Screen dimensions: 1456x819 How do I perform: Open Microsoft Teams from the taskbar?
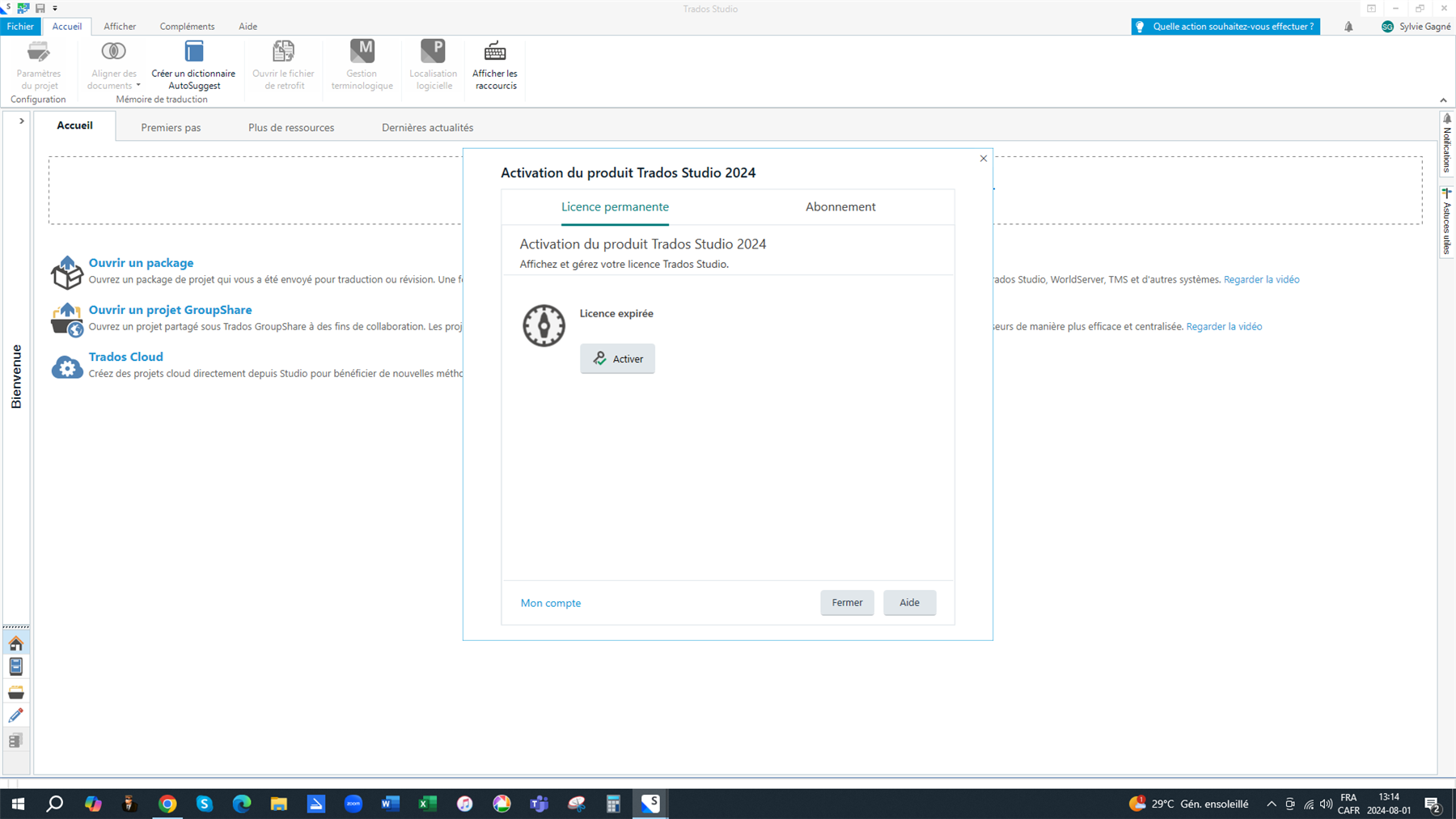pos(539,804)
